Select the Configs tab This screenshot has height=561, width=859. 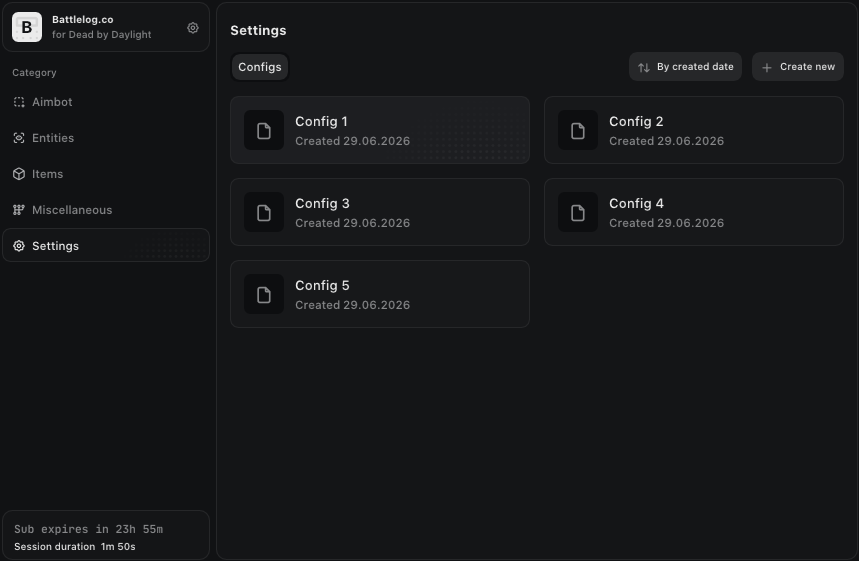(260, 67)
